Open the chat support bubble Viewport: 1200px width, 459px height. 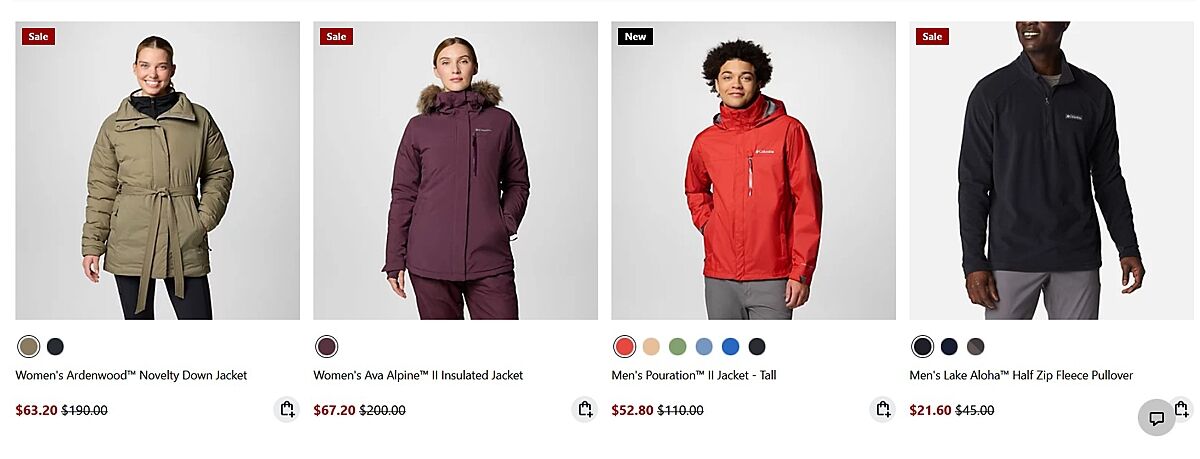1156,418
